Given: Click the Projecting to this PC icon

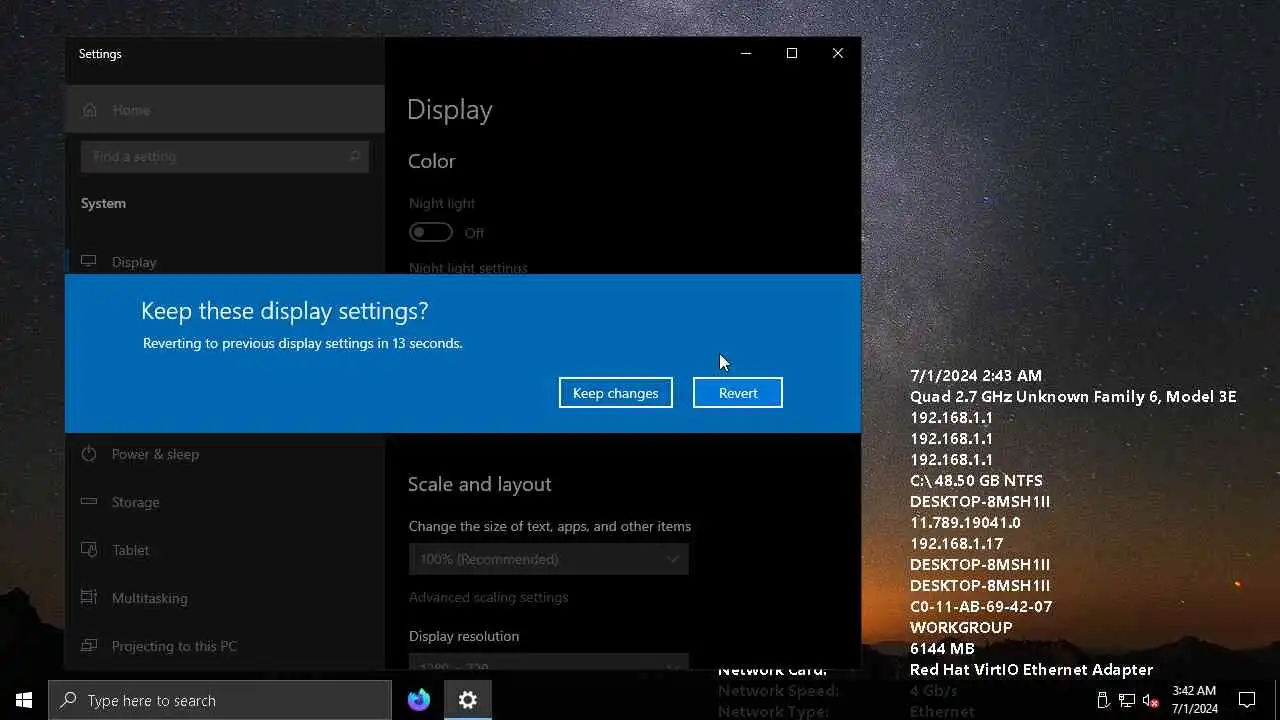Looking at the screenshot, I should pos(89,646).
